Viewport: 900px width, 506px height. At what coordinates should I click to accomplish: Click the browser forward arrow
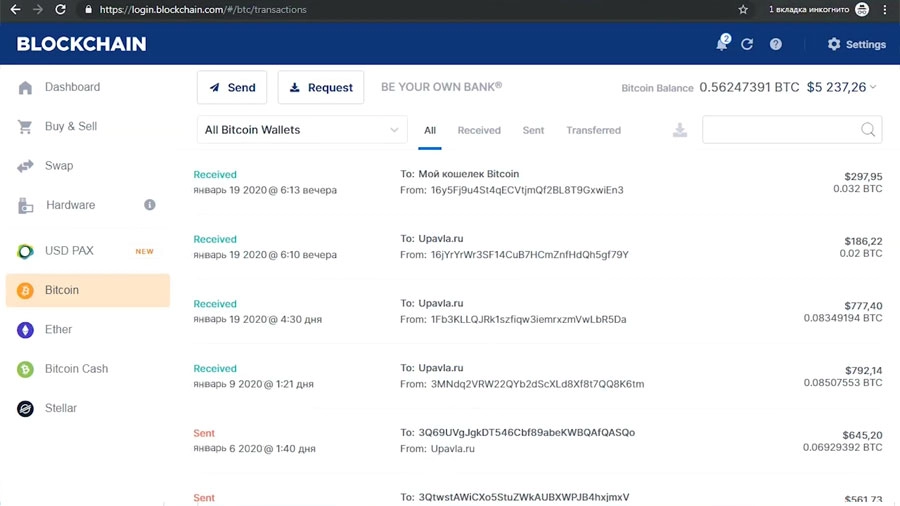tap(38, 9)
